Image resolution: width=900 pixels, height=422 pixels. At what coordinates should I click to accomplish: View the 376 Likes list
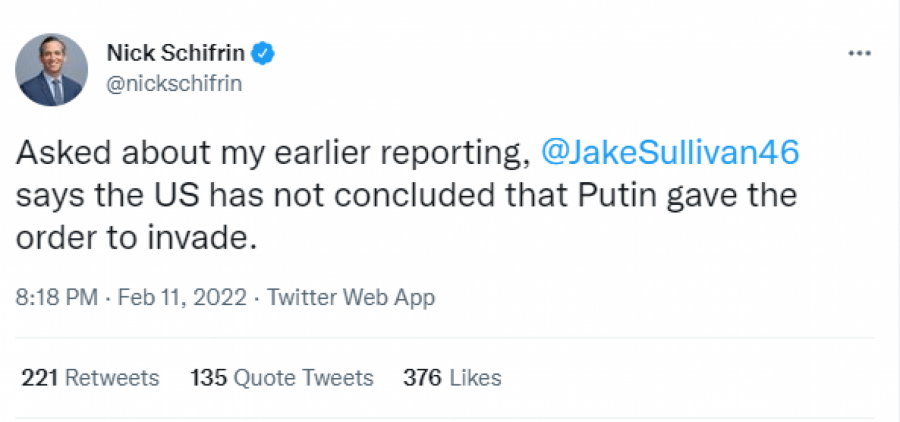(452, 378)
